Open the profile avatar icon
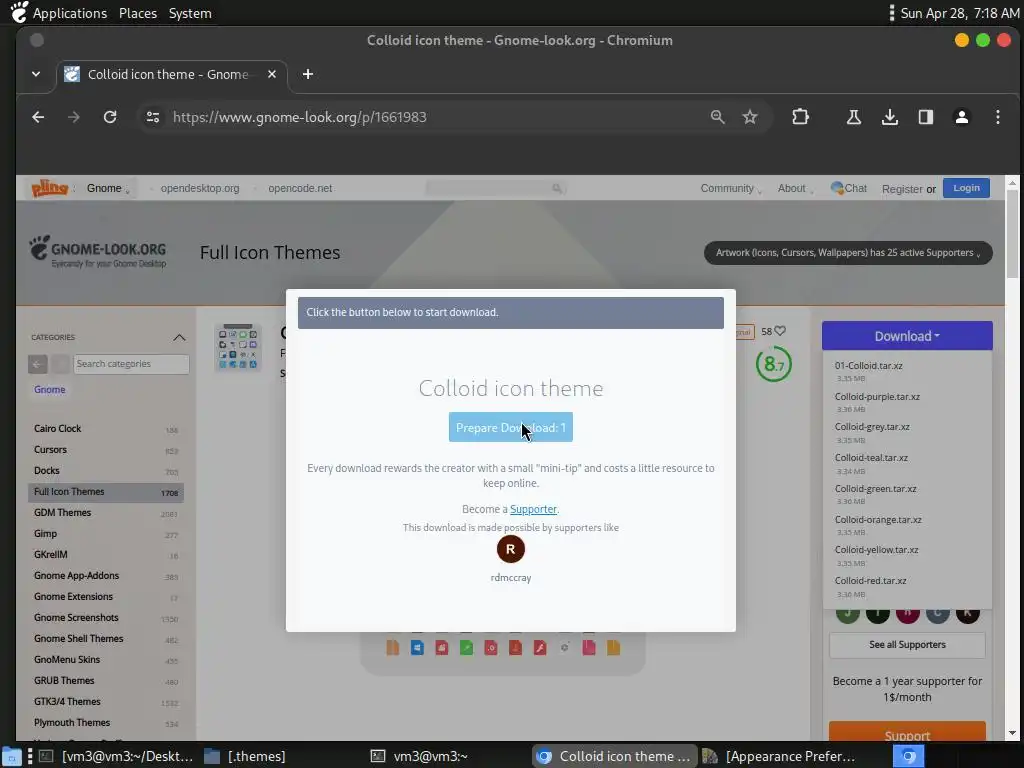This screenshot has width=1024, height=768. tap(961, 117)
